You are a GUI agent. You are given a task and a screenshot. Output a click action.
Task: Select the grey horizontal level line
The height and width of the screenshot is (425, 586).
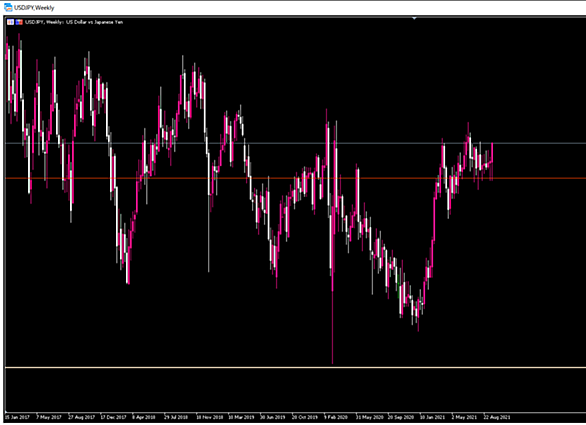coord(295,143)
